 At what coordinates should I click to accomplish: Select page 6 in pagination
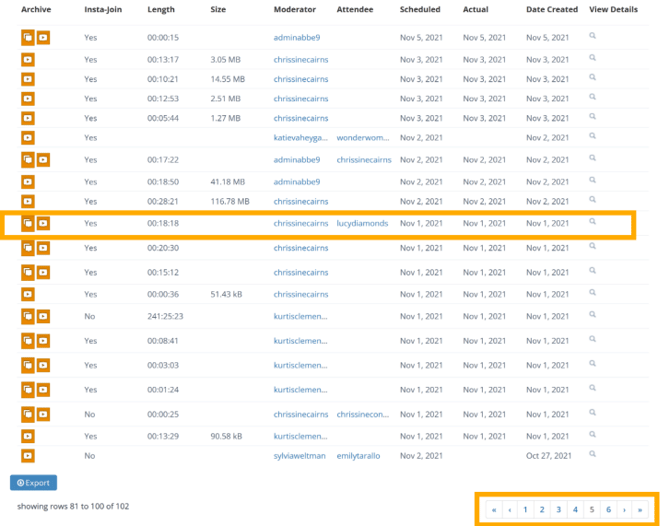(607, 510)
